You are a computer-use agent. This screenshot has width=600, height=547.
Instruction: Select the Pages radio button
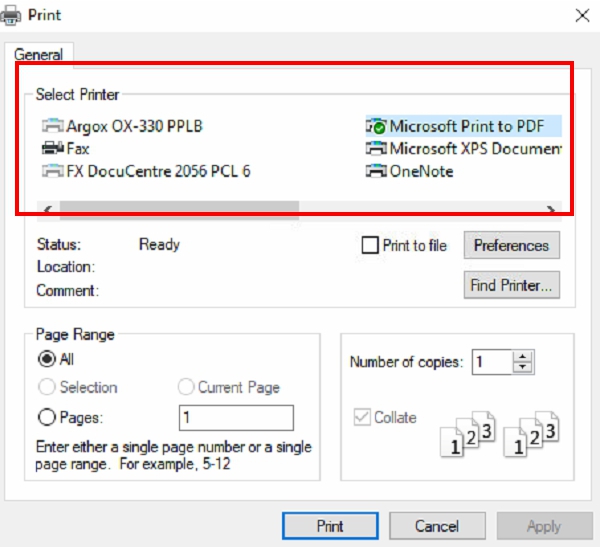point(47,417)
